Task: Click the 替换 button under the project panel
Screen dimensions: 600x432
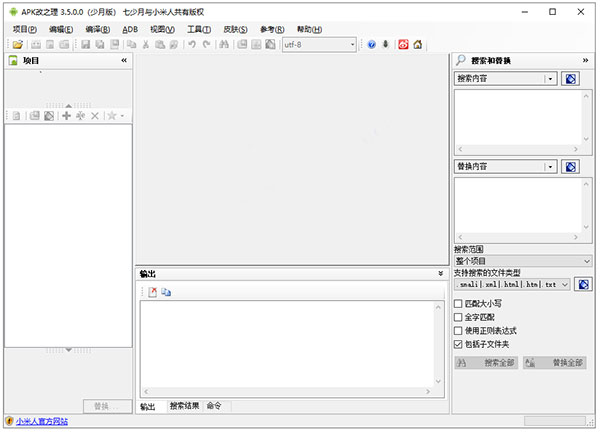Action: coord(107,406)
